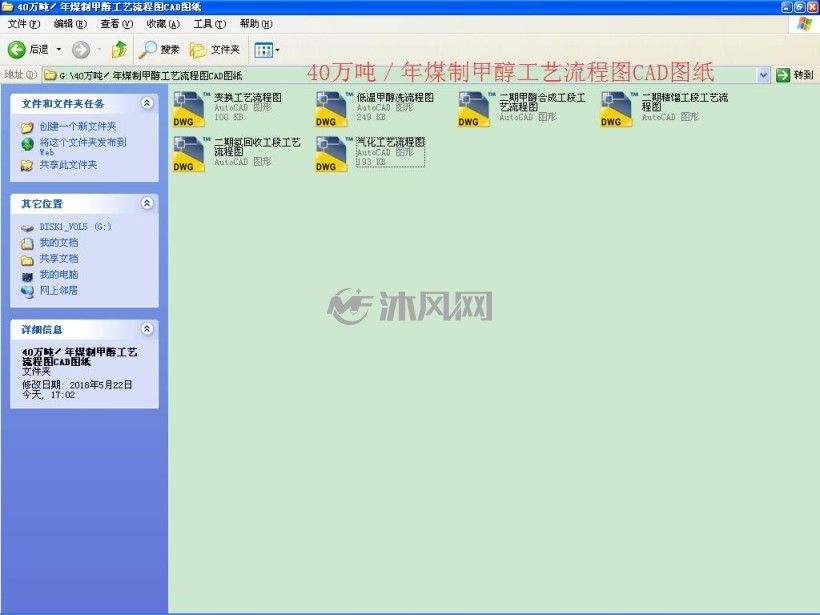Open the Search (搜索) toolbar button
The image size is (820, 615).
[x=159, y=50]
